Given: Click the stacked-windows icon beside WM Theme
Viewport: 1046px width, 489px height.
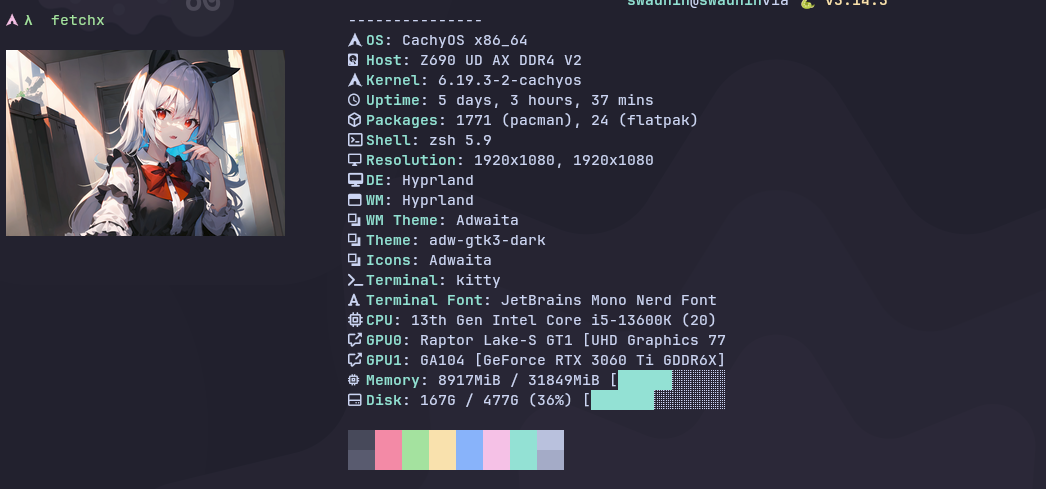Looking at the screenshot, I should [x=354, y=220].
